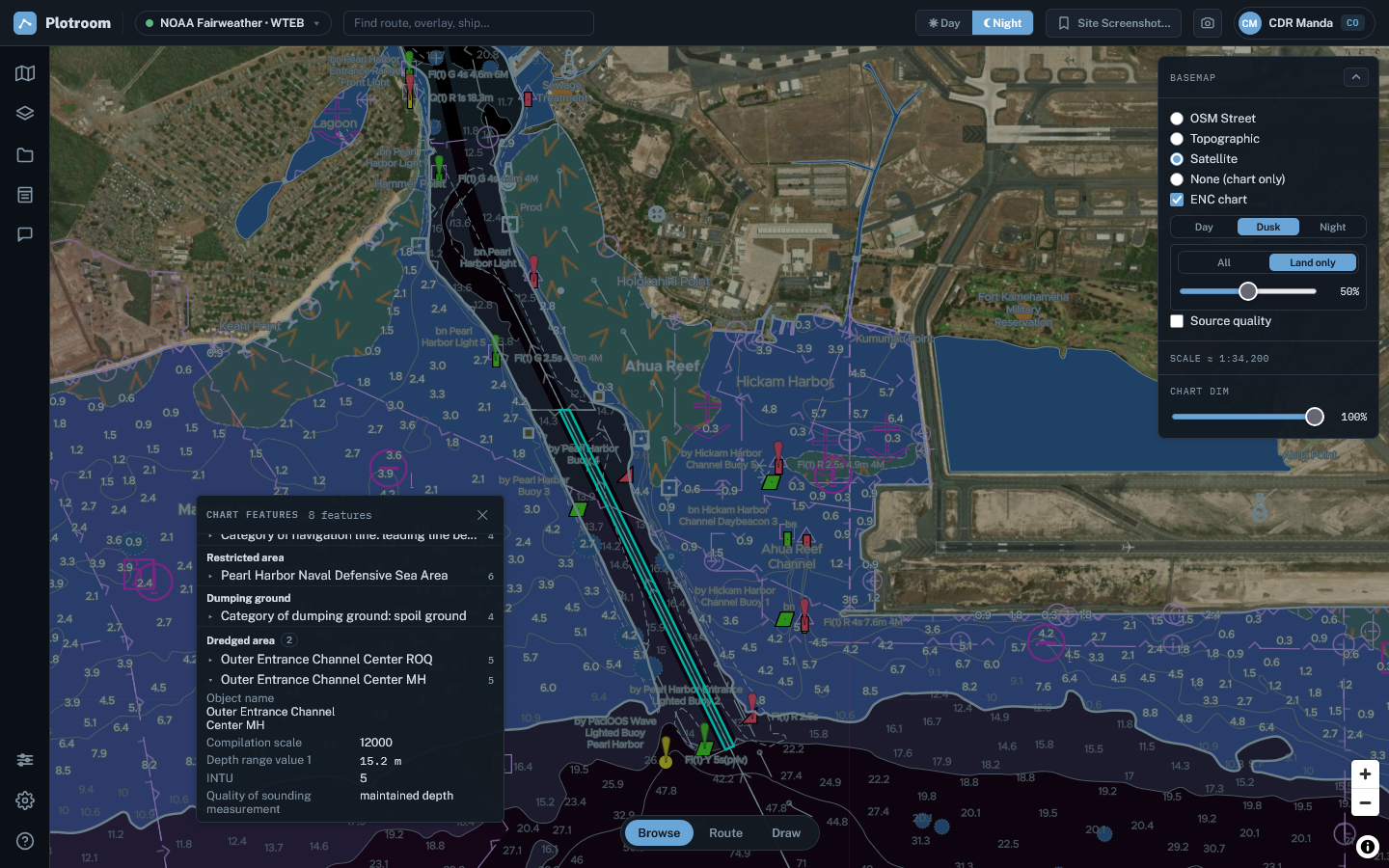The width and height of the screenshot is (1389, 868).
Task: Switch to Route mode
Action: click(x=725, y=833)
